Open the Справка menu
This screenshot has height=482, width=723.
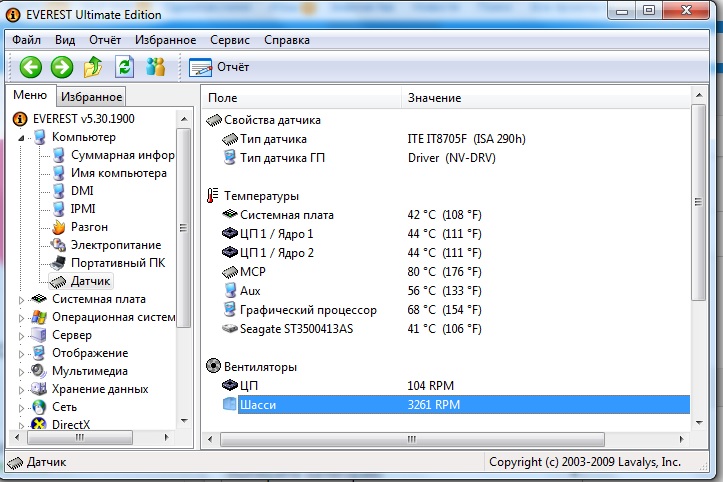coord(287,40)
